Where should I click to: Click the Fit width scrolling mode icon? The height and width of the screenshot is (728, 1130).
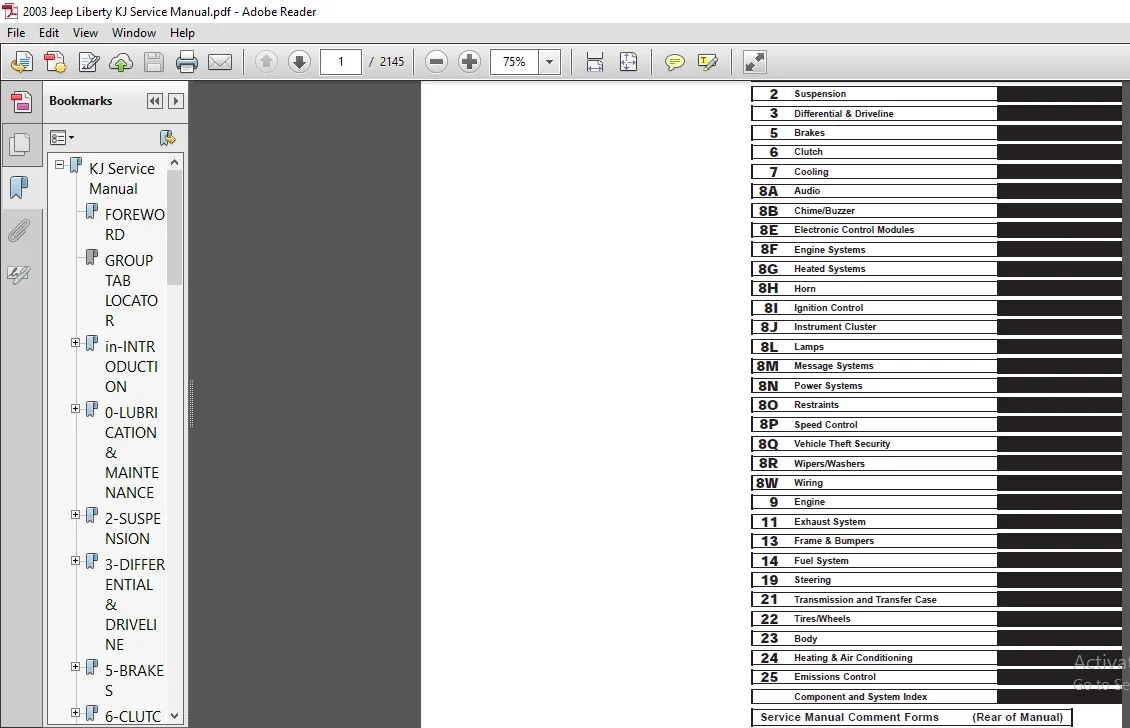coord(595,62)
